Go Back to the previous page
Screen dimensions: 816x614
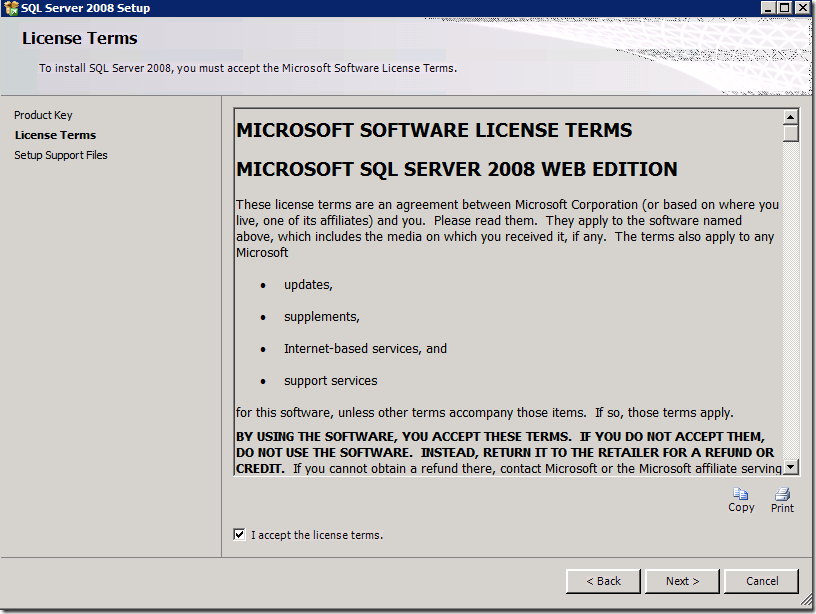coord(603,581)
